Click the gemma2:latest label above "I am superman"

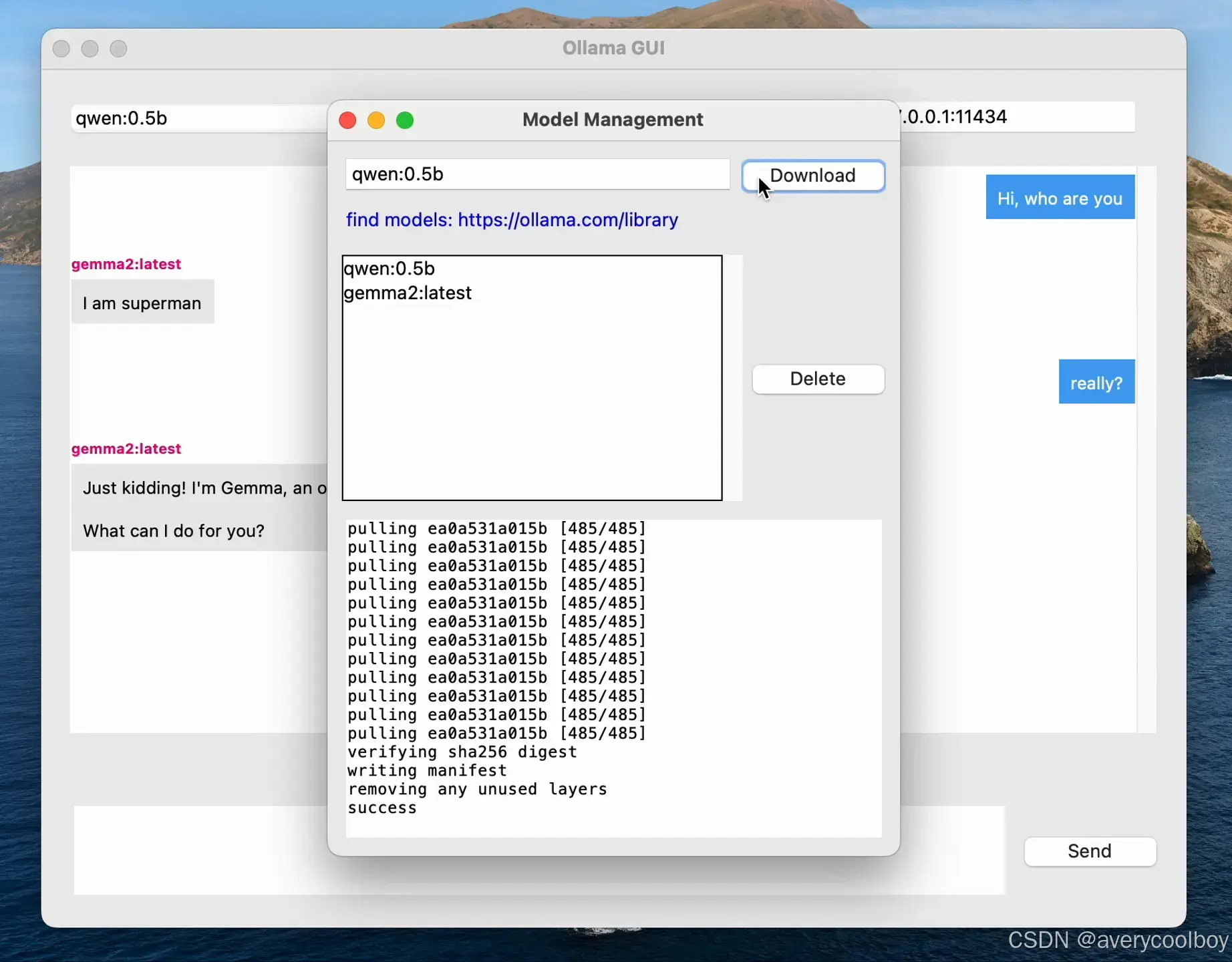pyautogui.click(x=126, y=264)
